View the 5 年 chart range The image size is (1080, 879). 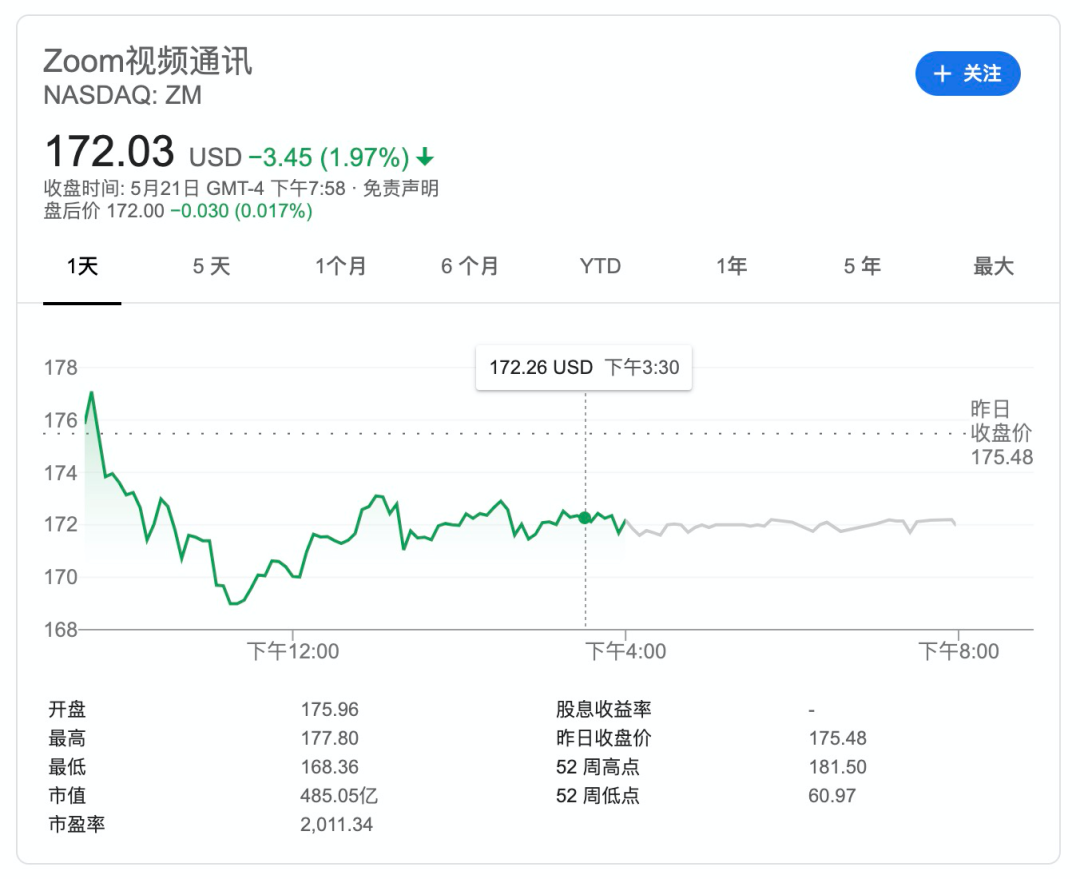tap(862, 266)
